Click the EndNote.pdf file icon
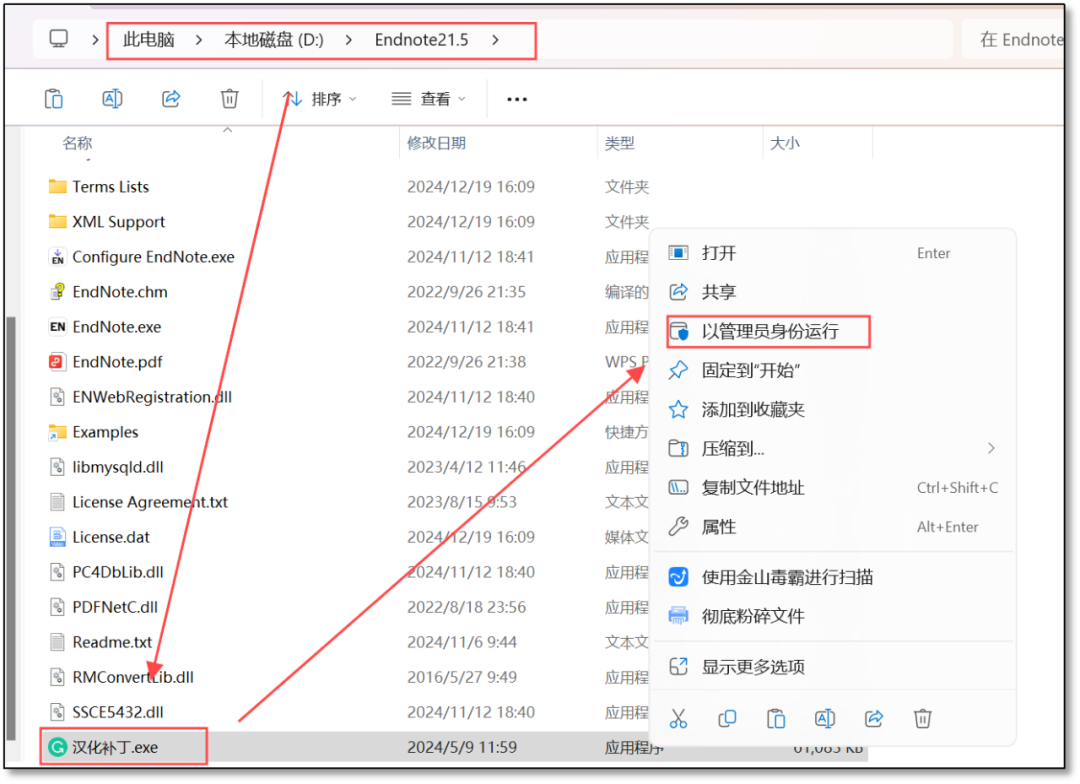Screen dimensions: 1080x784 tap(58, 362)
